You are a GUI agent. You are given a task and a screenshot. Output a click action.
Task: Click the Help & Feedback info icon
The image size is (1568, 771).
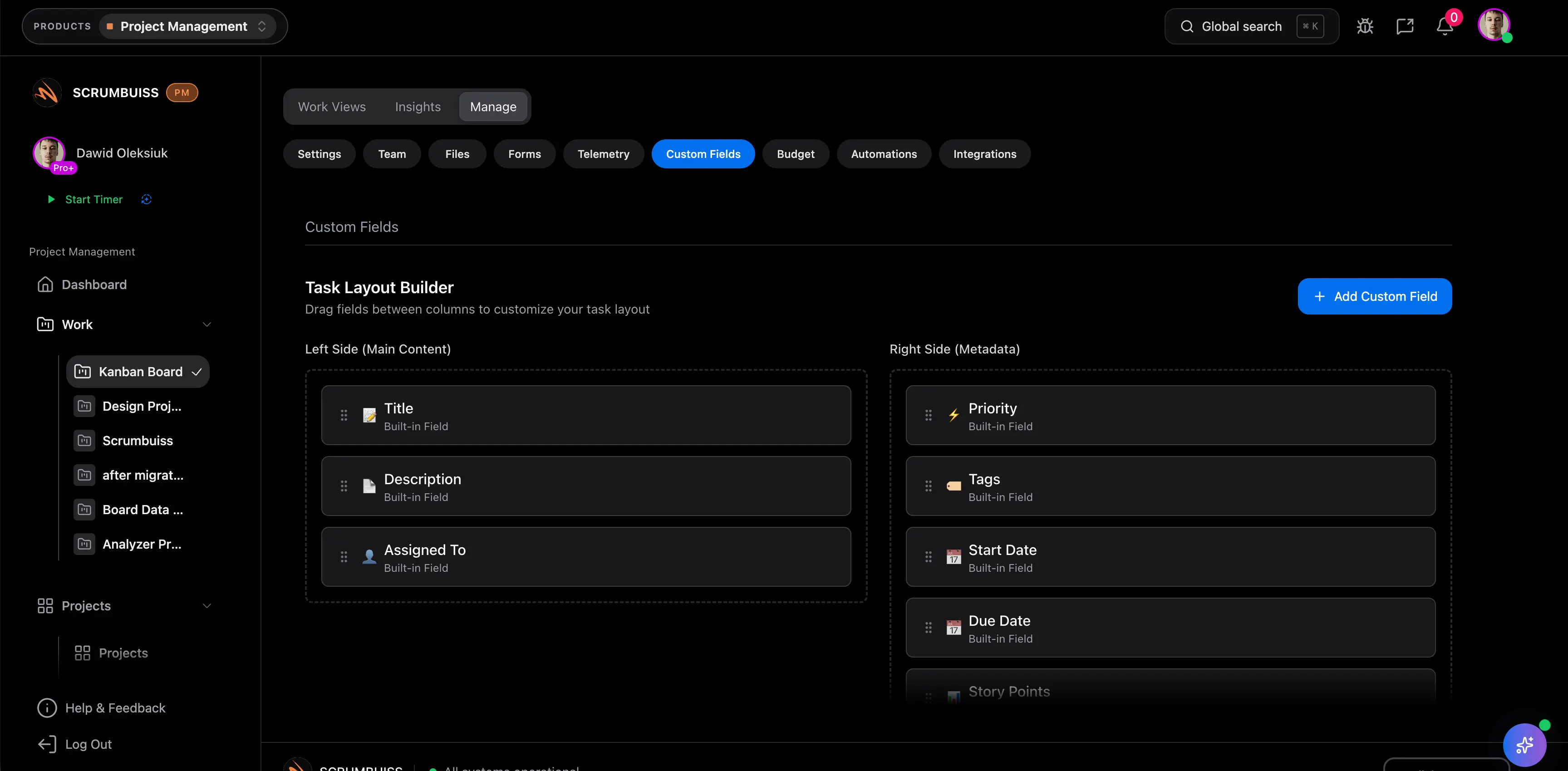[47, 708]
